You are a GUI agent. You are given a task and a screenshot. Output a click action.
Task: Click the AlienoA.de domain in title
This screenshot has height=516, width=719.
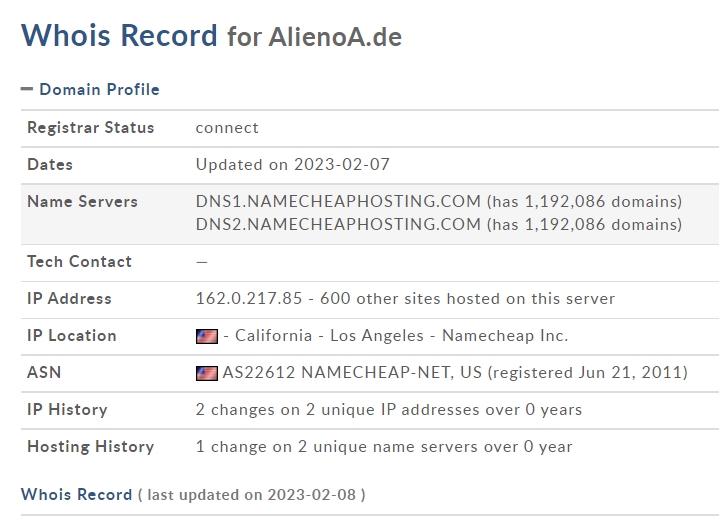pos(335,37)
